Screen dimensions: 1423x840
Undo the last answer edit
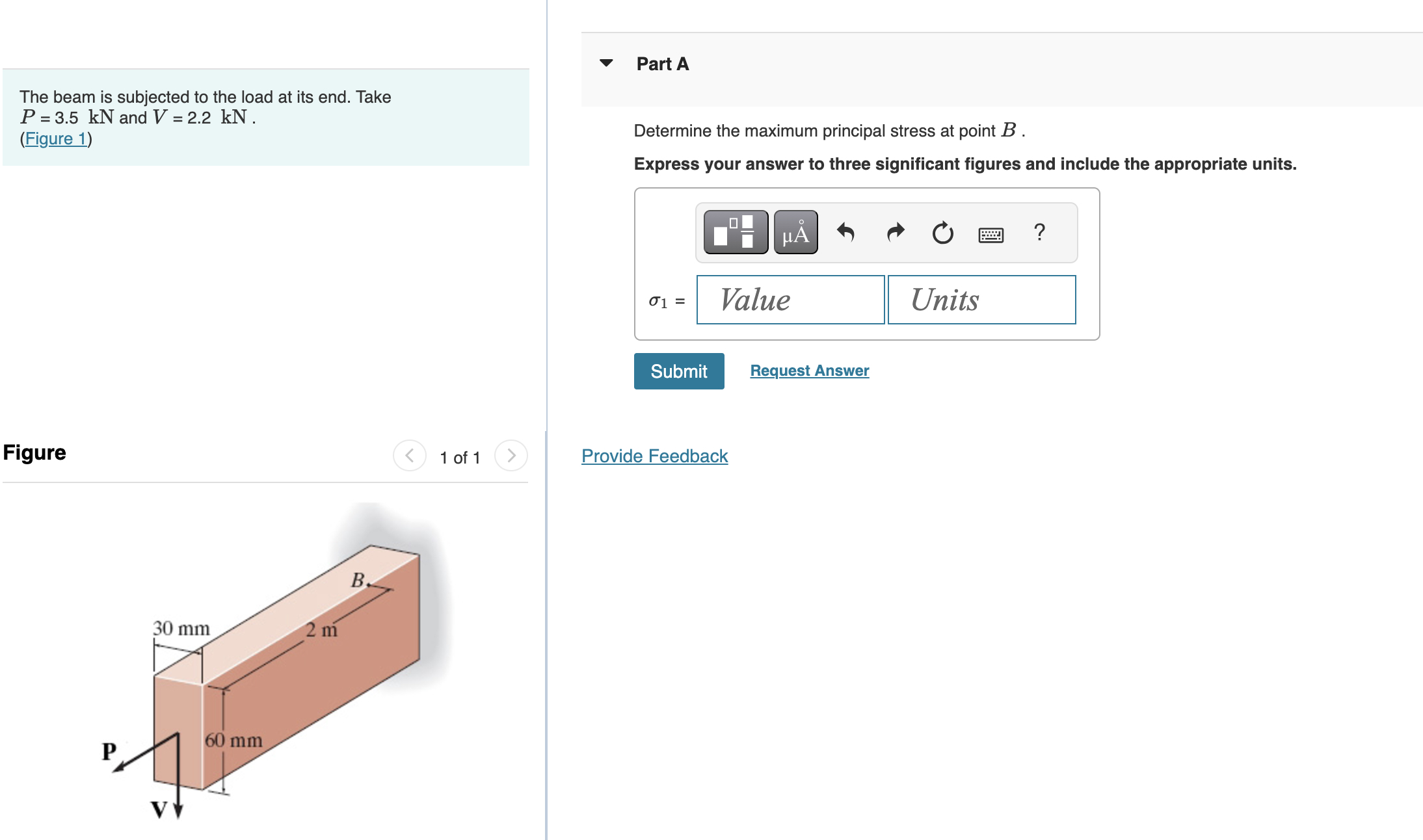[x=846, y=233]
